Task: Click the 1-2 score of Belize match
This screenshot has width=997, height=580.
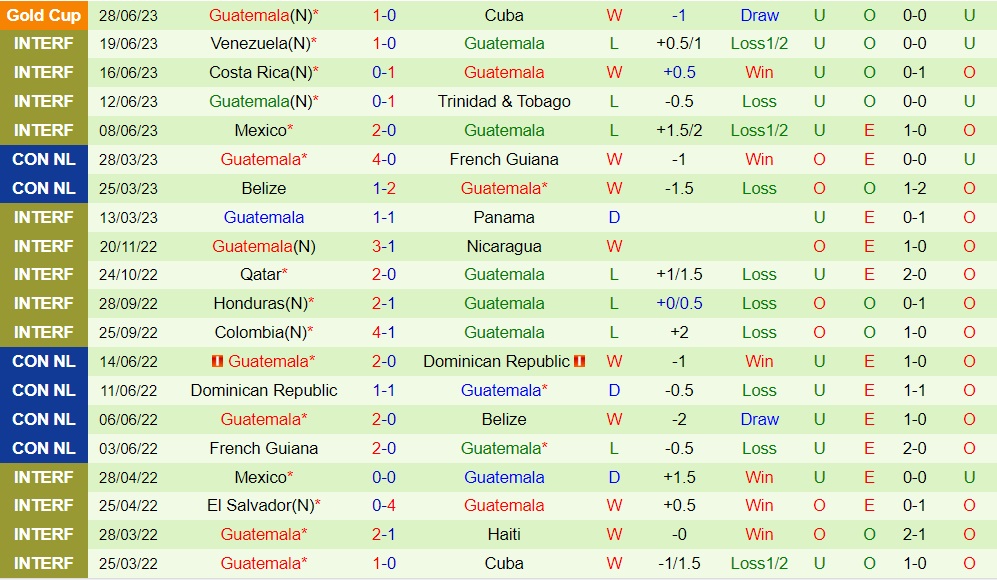Action: [x=384, y=188]
